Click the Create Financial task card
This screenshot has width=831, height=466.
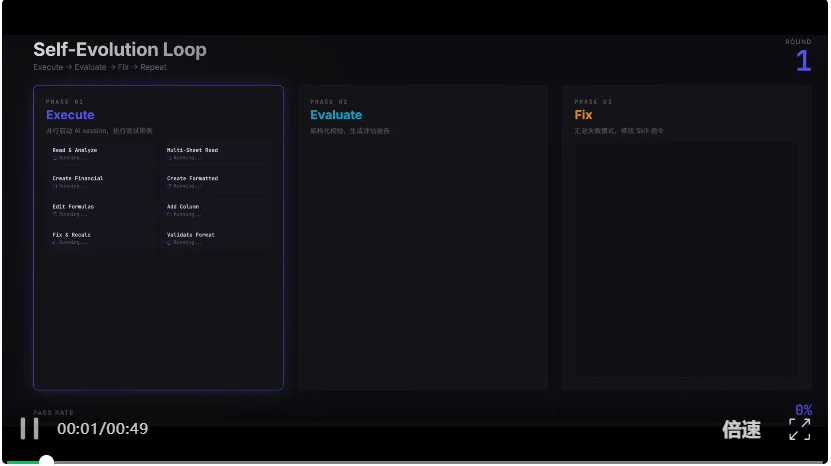(x=101, y=181)
